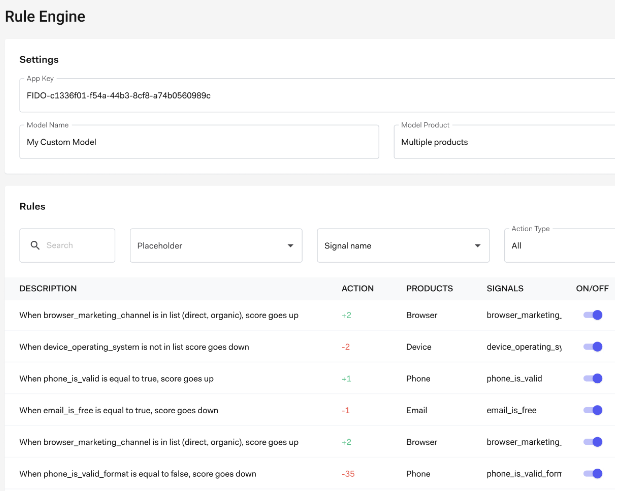The height and width of the screenshot is (491, 628).
Task: Click the ACTION column header
Action: click(x=357, y=289)
